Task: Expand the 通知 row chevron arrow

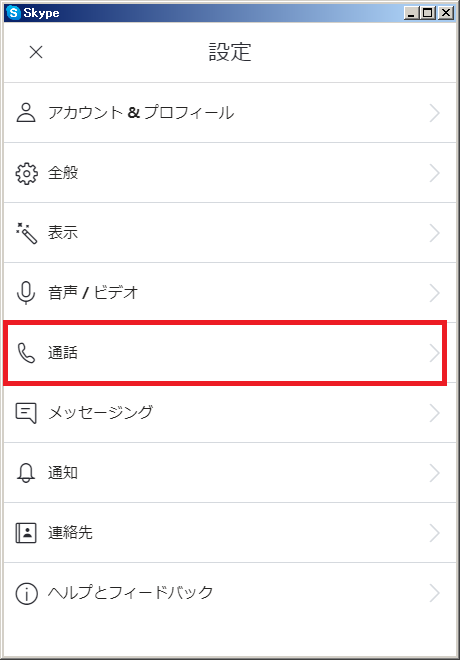Action: [x=435, y=473]
